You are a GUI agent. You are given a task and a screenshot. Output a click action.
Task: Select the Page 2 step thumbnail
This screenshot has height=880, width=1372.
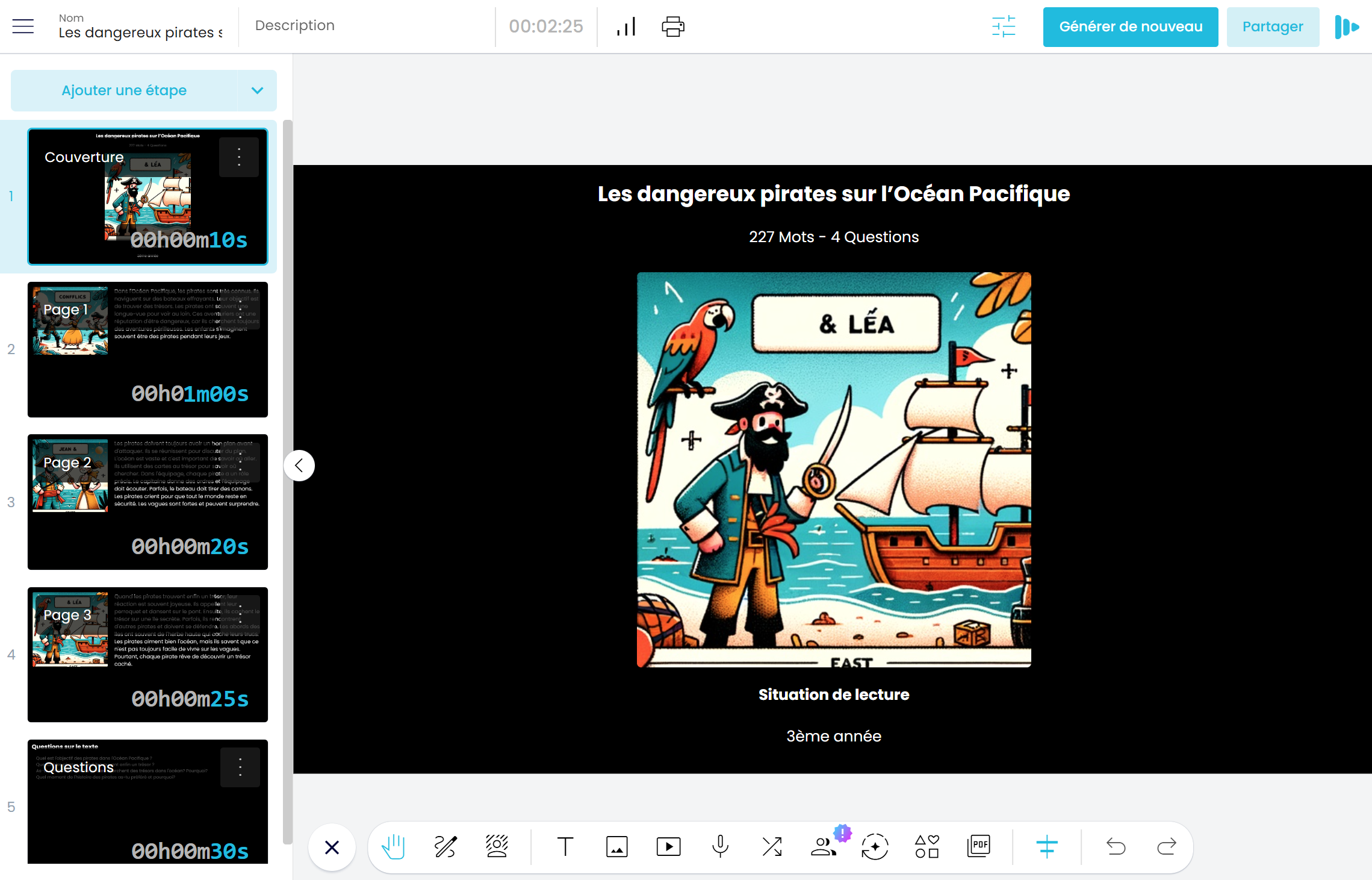tap(147, 502)
